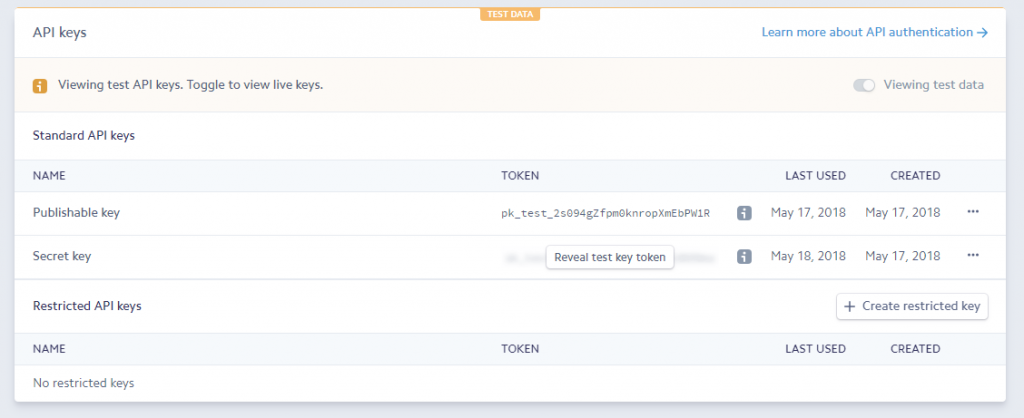Open the three-dot menu for Secret key

pos(972,256)
